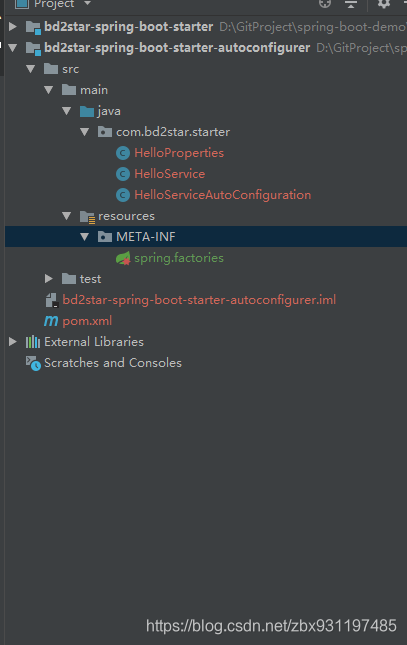The height and width of the screenshot is (645, 407).
Task: Expand the test folder
Action: (x=49, y=279)
